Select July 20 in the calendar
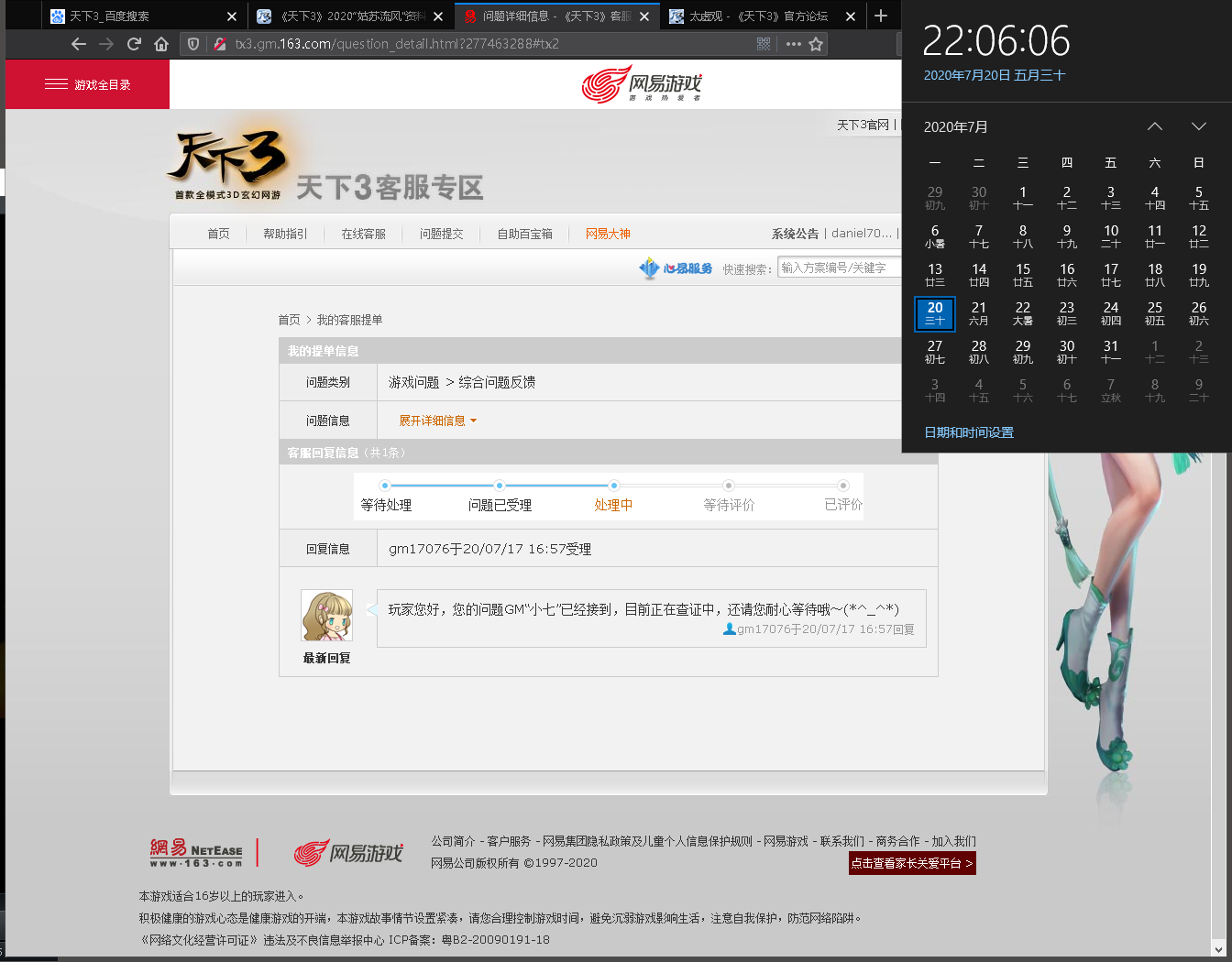The image size is (1232, 962). click(x=935, y=313)
